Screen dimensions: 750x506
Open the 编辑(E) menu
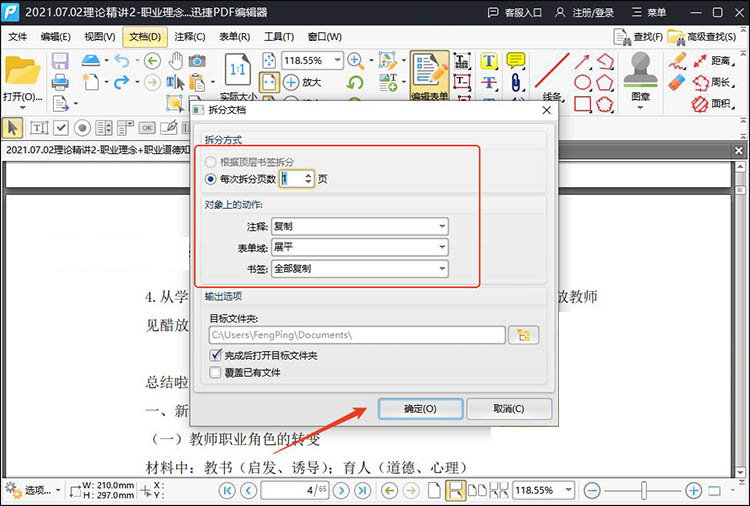[55, 37]
